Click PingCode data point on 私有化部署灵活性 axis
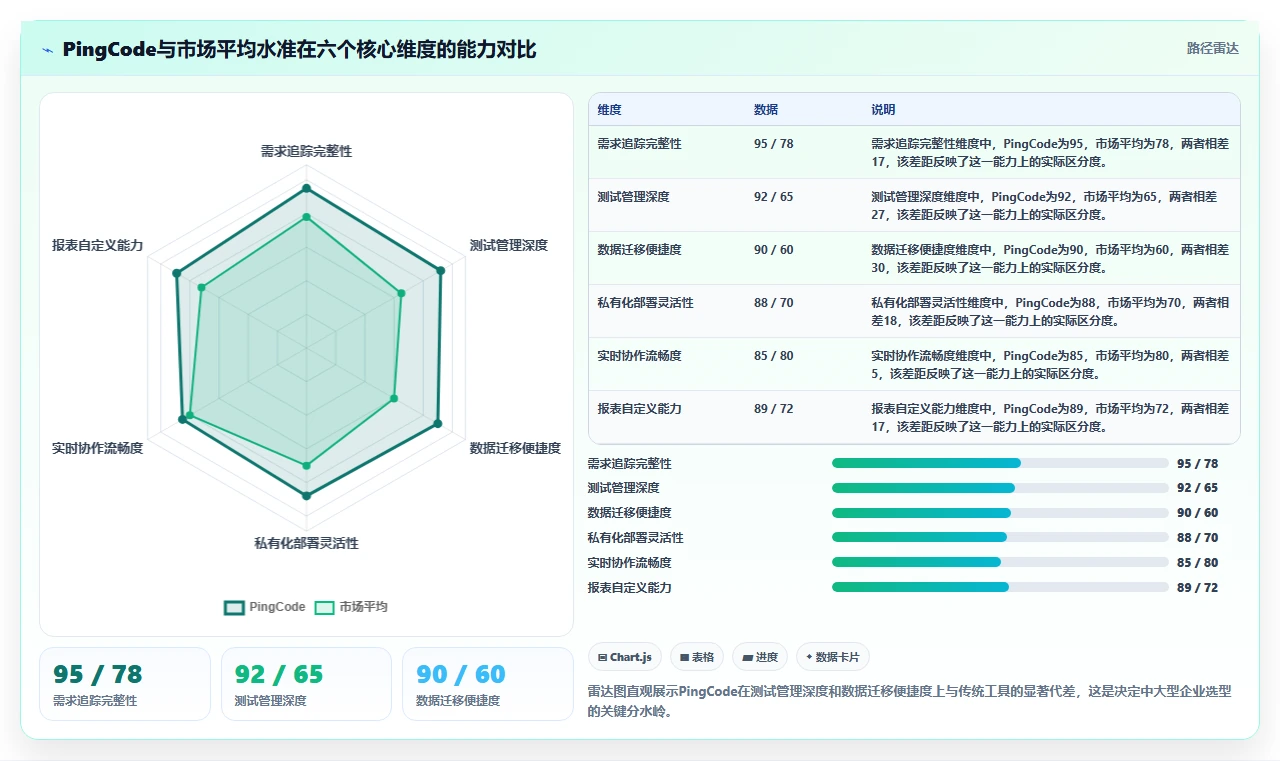This screenshot has width=1280, height=761. [x=306, y=495]
